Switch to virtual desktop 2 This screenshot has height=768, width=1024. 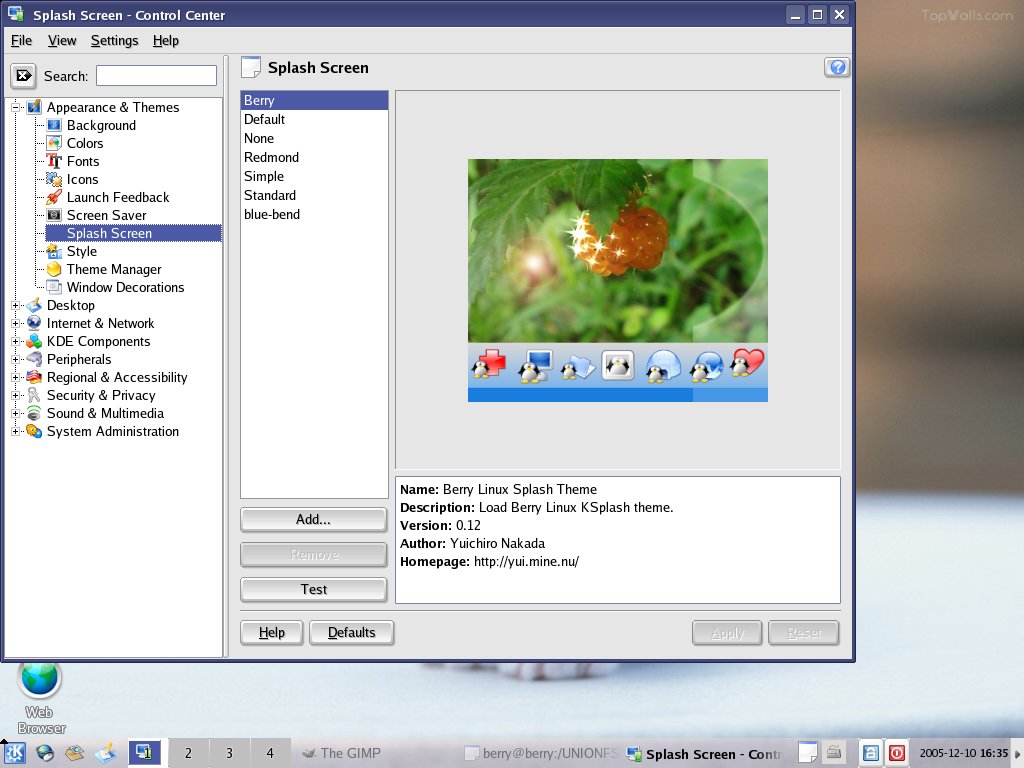[x=188, y=753]
